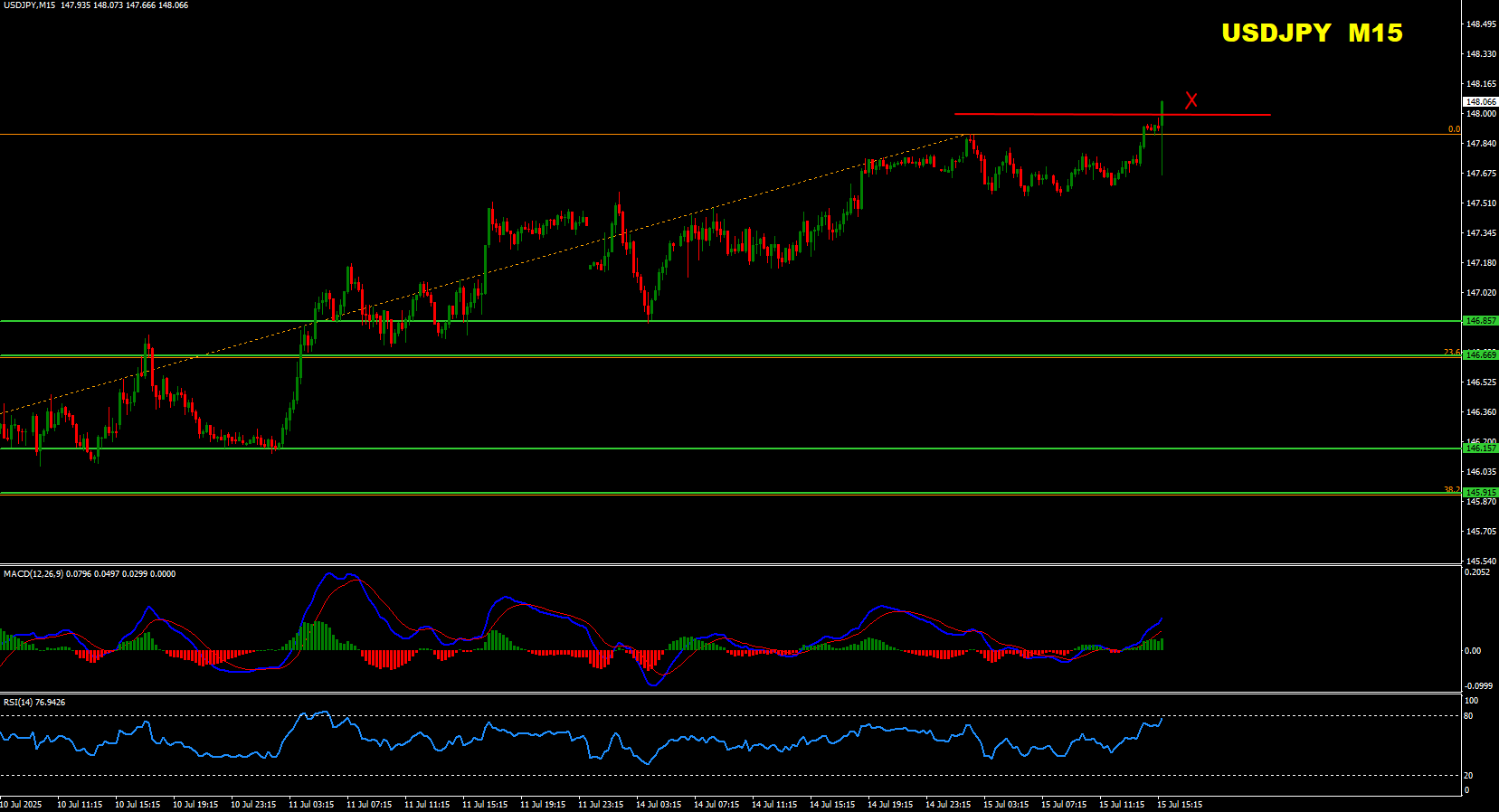Viewport: 1499px width, 812px height.
Task: Click the 15 Jul 15:15 time label
Action: pos(1180,805)
